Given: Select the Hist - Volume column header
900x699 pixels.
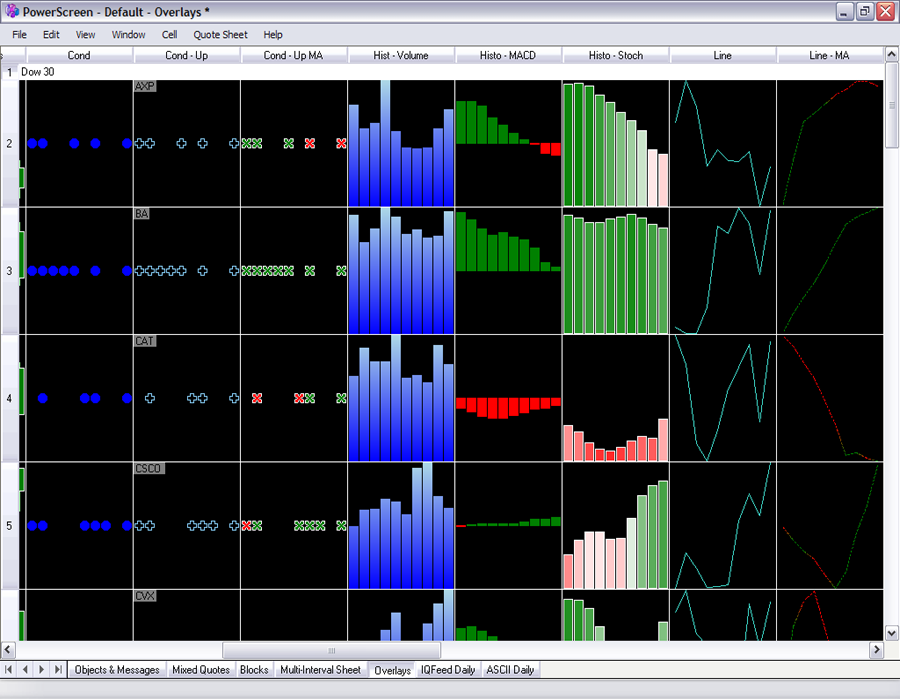Looking at the screenshot, I should tap(401, 56).
